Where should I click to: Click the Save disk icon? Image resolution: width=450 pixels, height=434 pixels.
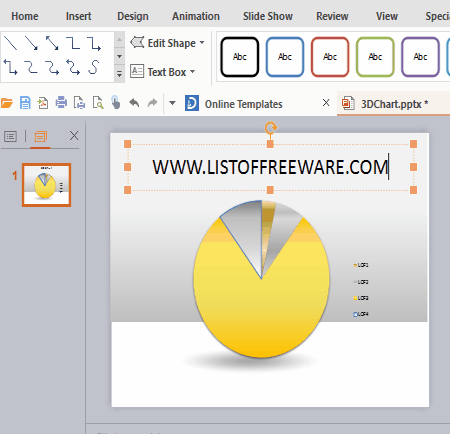[25, 103]
